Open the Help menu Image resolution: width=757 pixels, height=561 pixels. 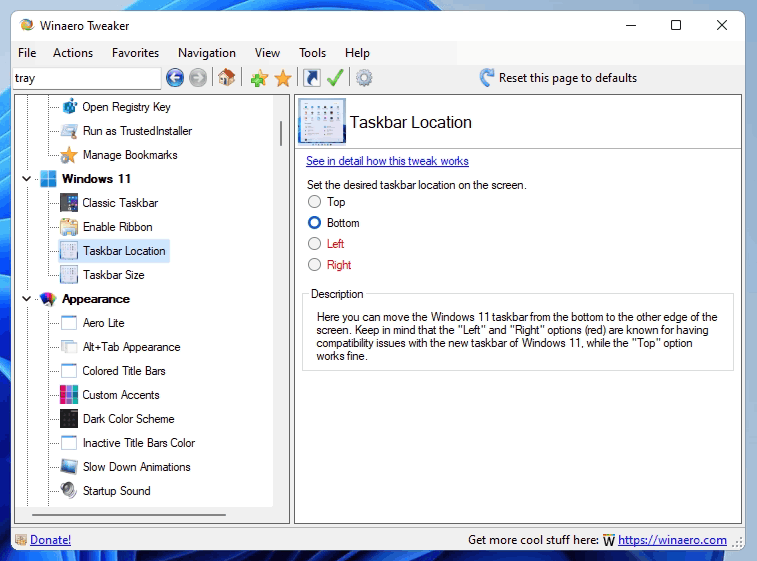coord(357,53)
